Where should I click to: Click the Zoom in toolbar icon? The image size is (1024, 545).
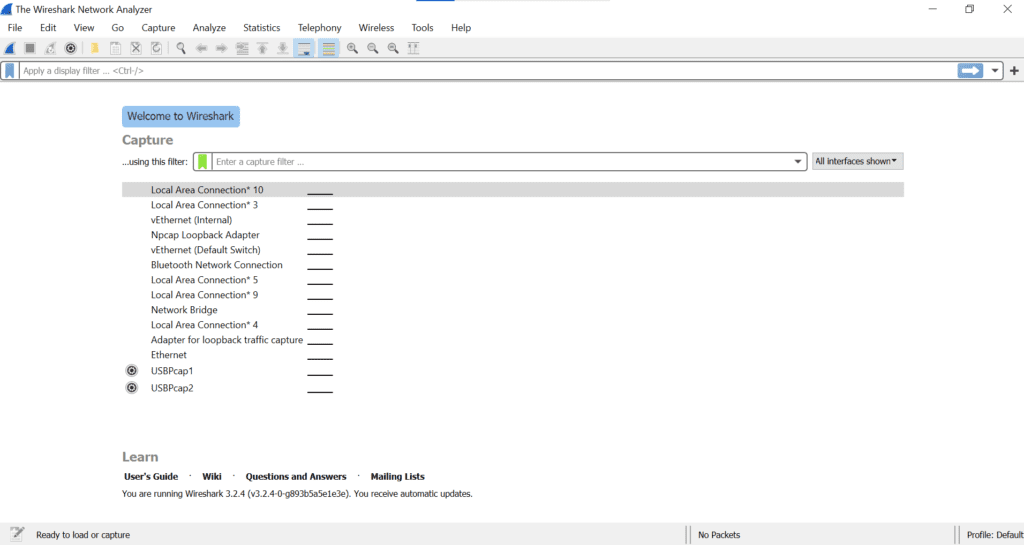(x=353, y=48)
